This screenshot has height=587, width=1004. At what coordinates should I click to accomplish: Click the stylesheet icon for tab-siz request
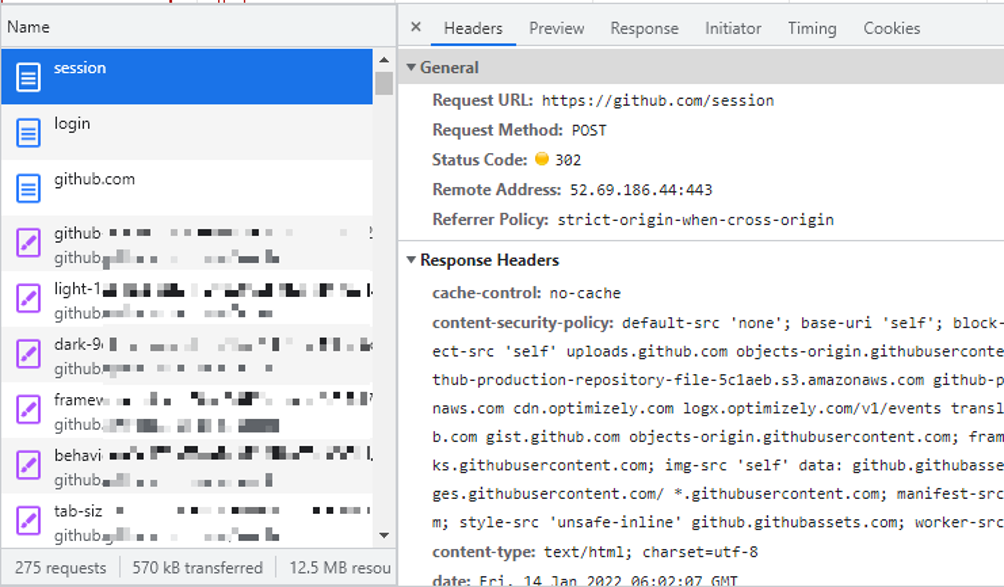(x=28, y=521)
